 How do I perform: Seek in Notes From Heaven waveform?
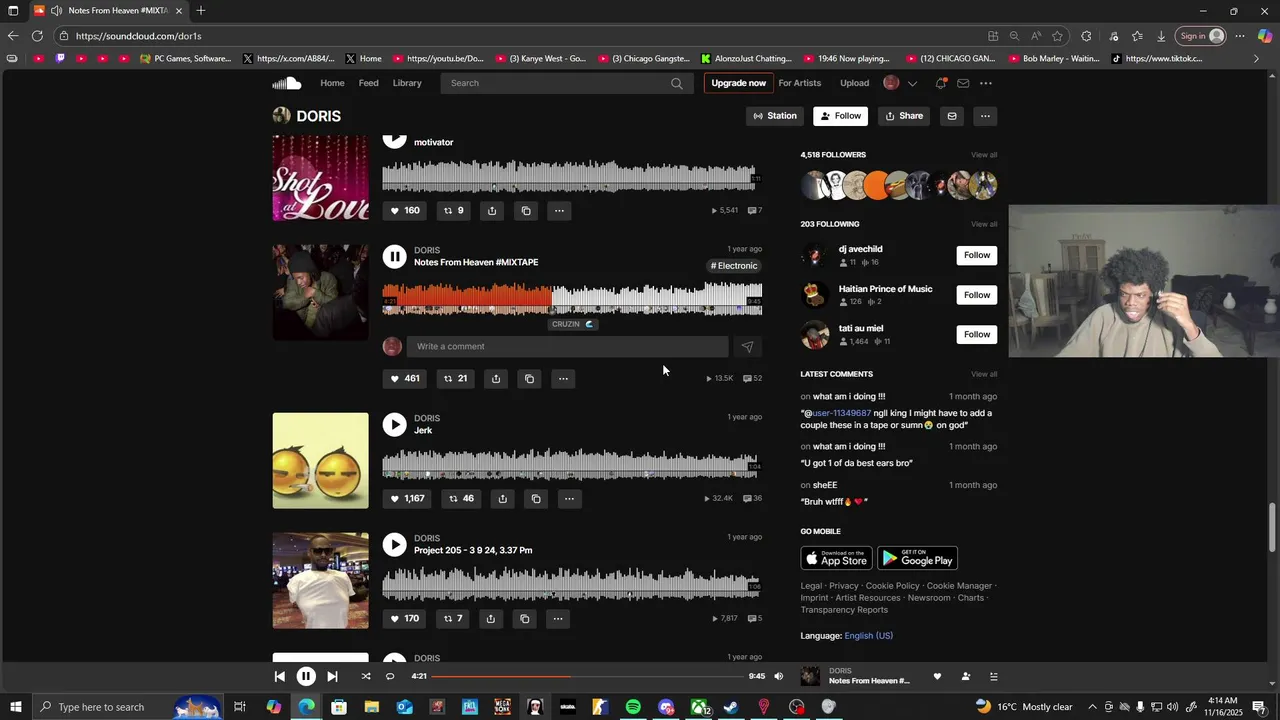(572, 298)
